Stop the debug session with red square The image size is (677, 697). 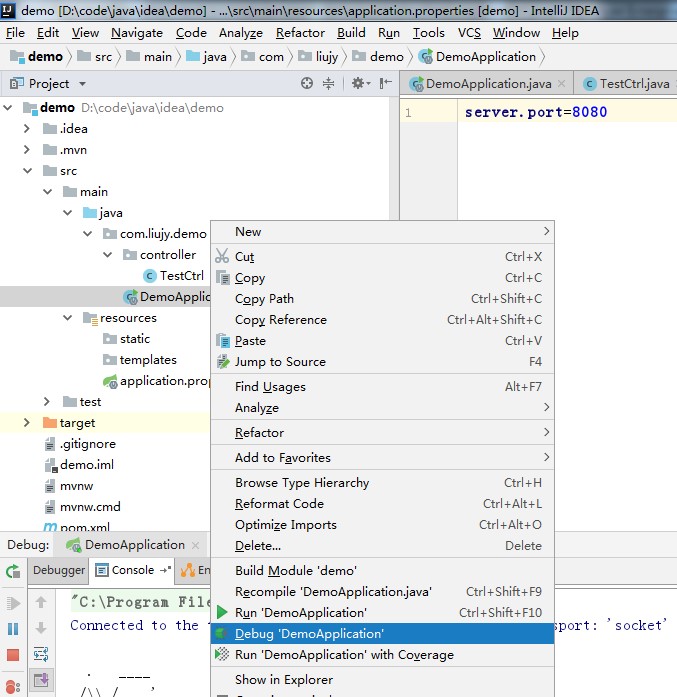(13, 655)
